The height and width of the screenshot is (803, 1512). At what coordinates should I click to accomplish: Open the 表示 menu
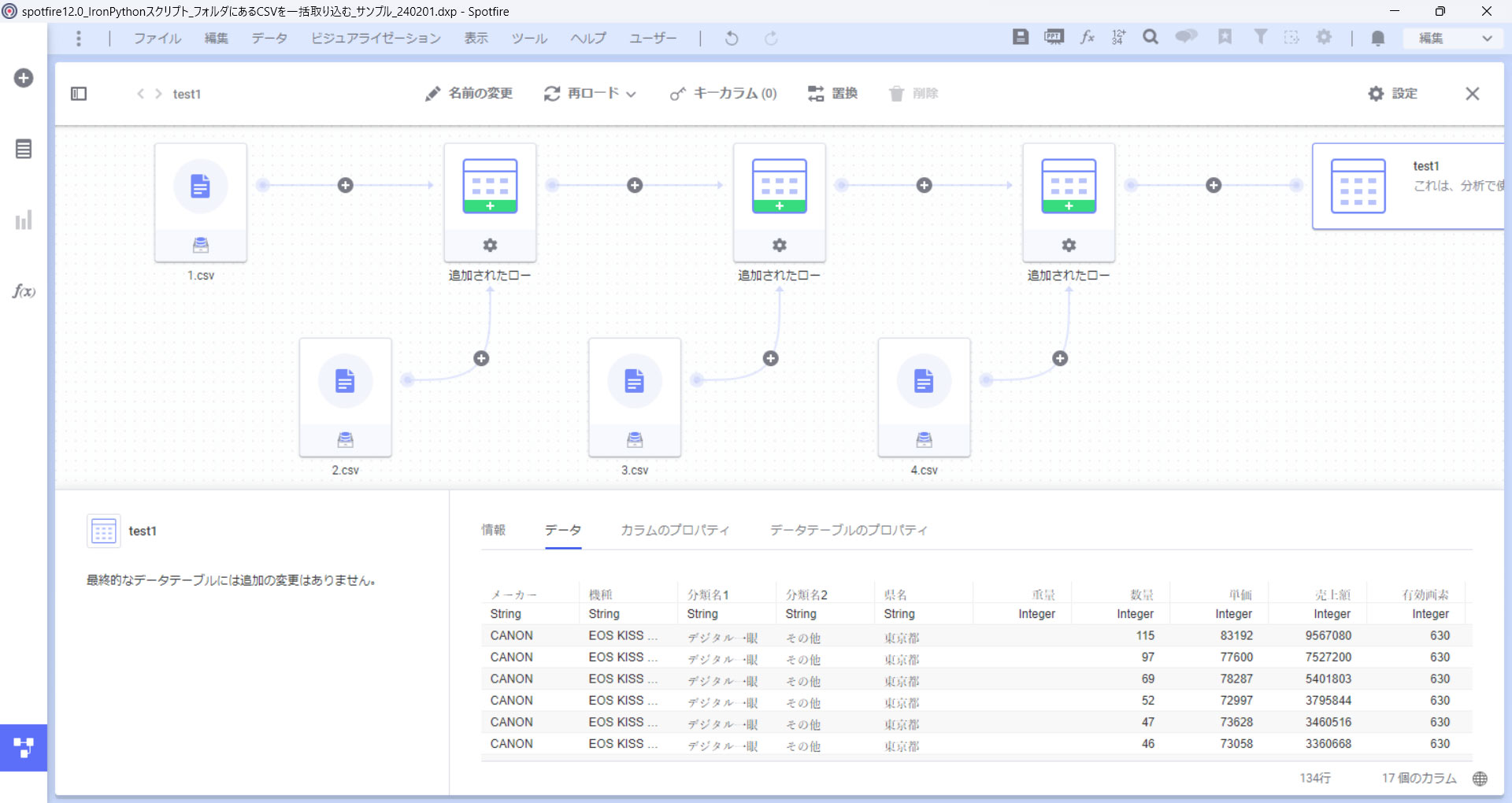pyautogui.click(x=476, y=38)
